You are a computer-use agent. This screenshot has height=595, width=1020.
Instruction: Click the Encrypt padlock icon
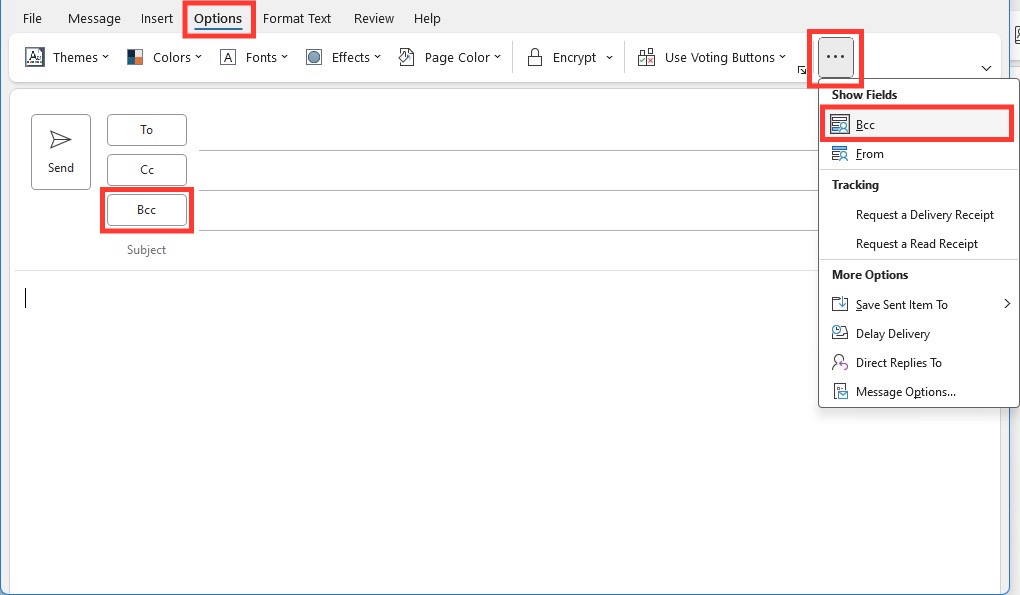[x=535, y=57]
